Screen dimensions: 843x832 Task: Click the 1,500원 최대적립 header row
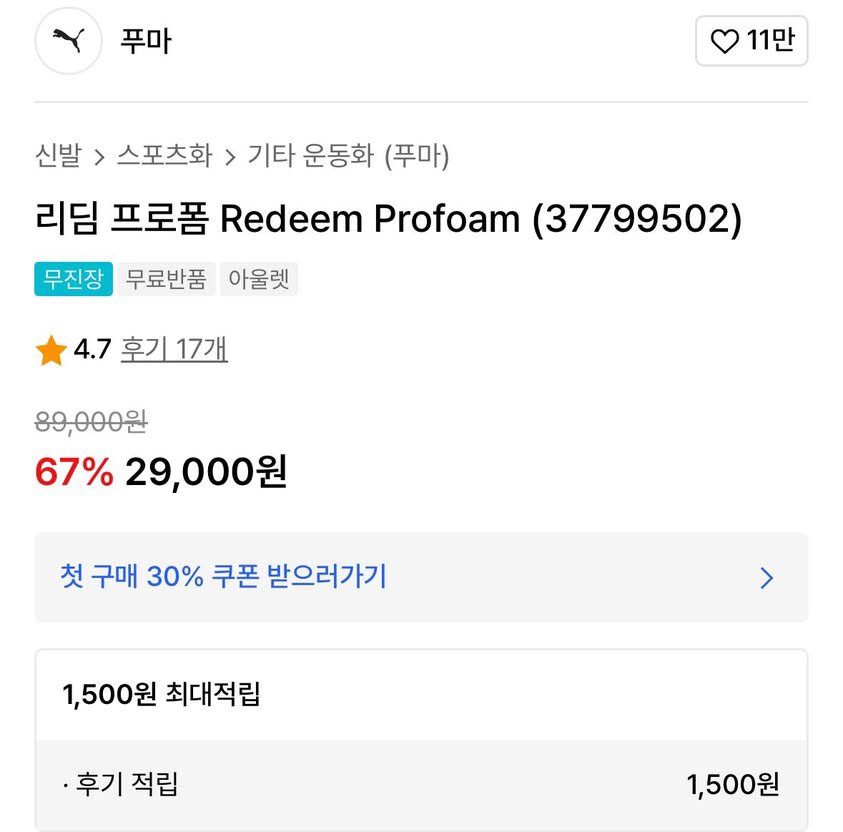(421, 694)
